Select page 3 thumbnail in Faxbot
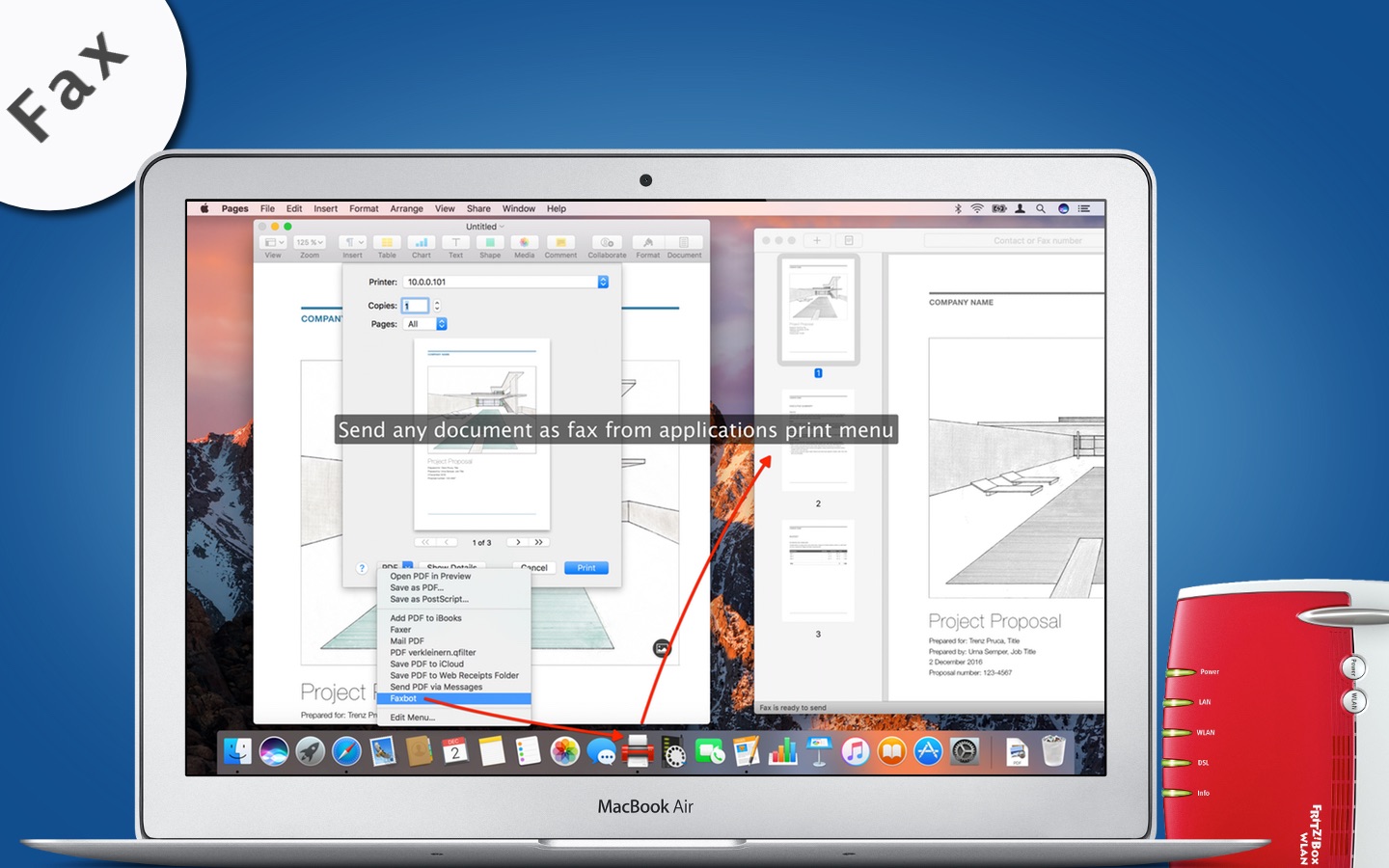 click(818, 571)
